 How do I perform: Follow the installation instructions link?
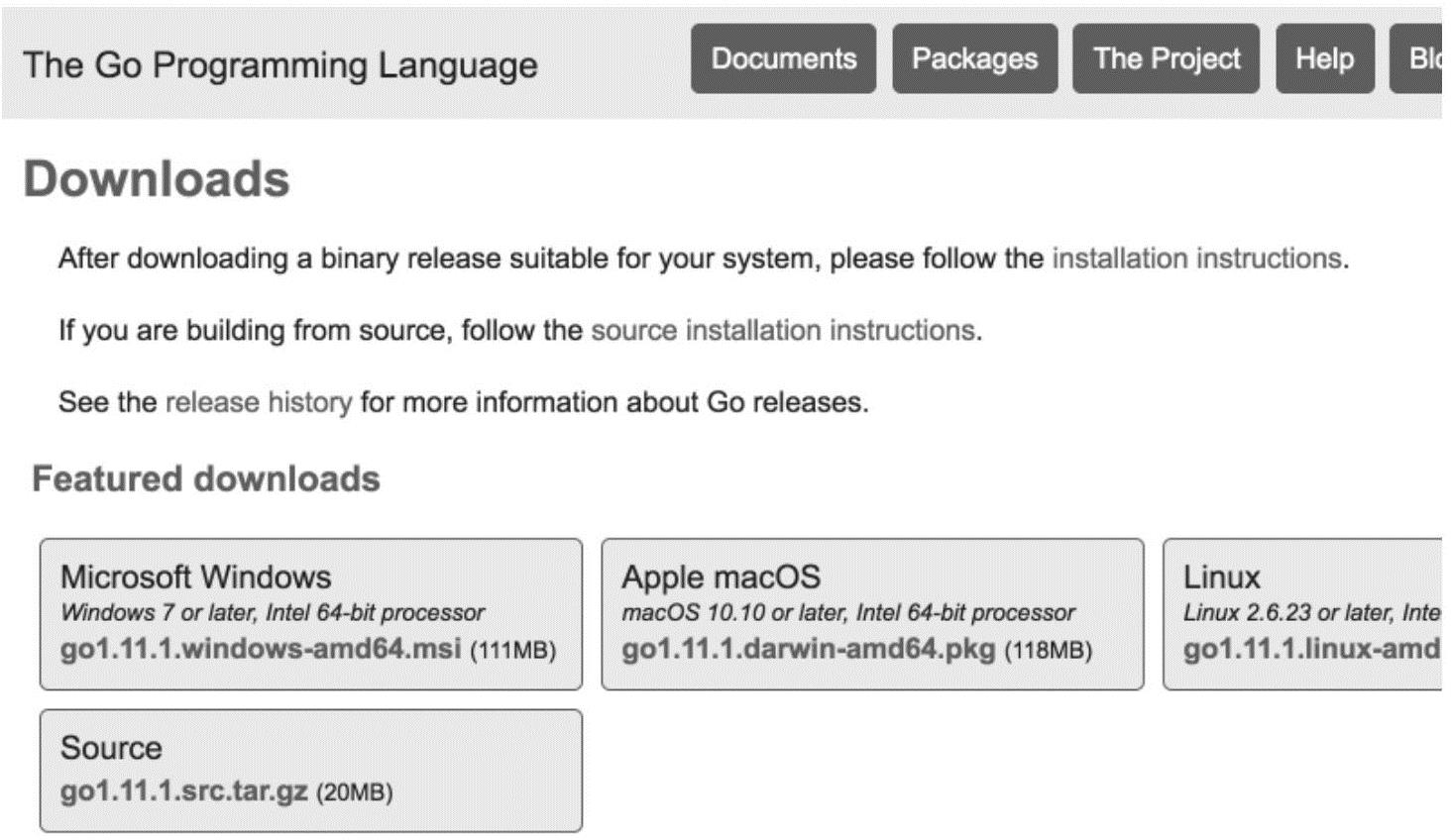point(1196,259)
